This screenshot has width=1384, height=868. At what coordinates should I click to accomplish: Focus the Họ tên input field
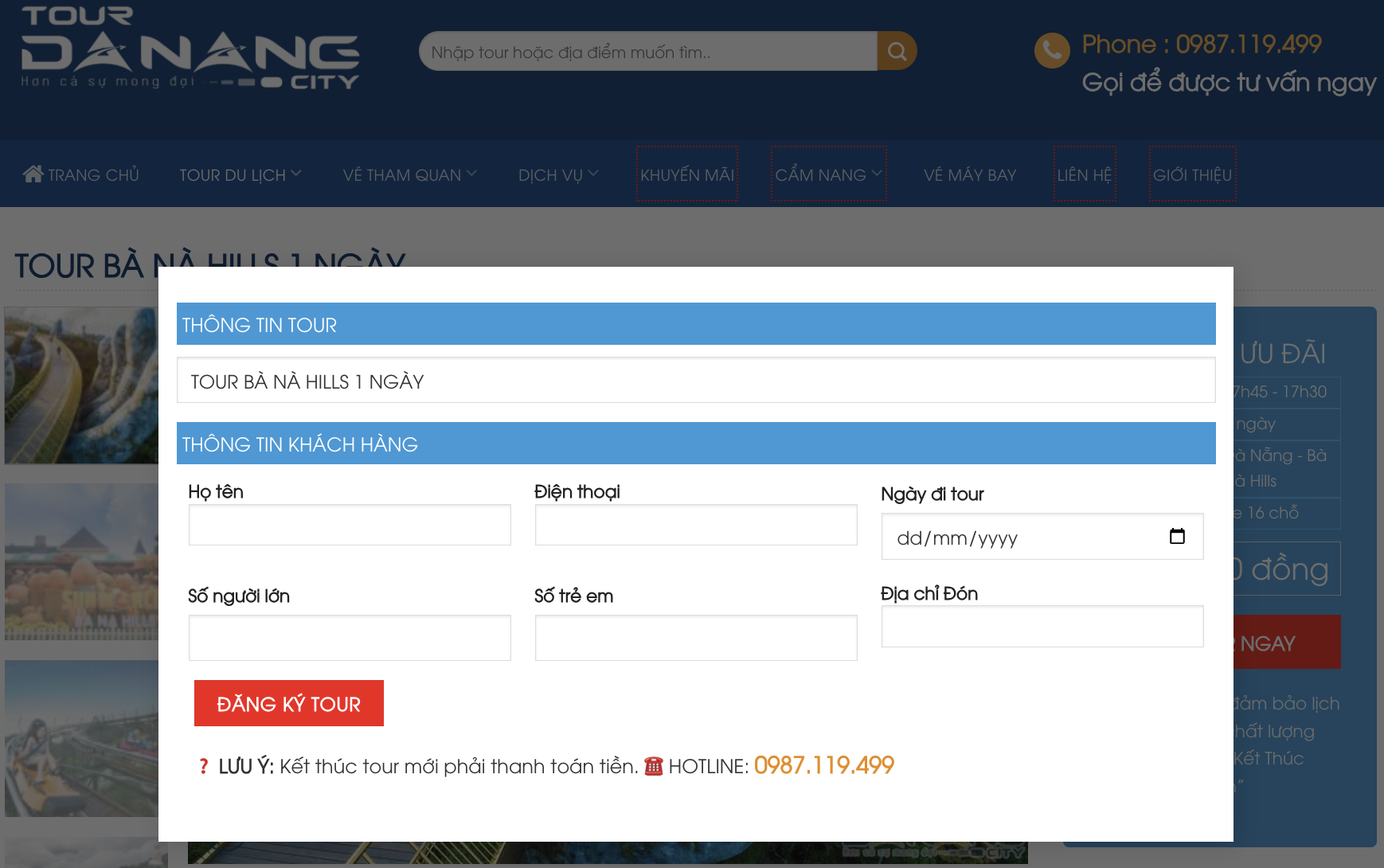[350, 525]
